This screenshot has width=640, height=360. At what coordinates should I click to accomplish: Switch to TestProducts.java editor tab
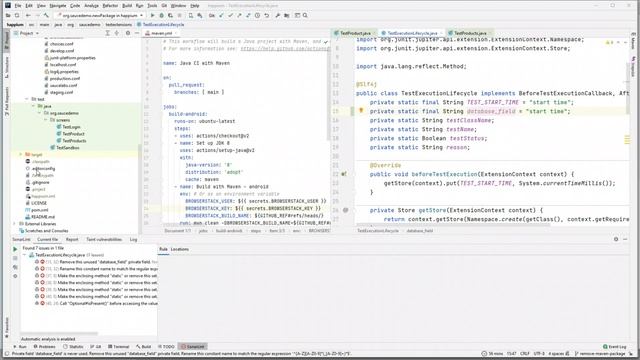(x=470, y=33)
